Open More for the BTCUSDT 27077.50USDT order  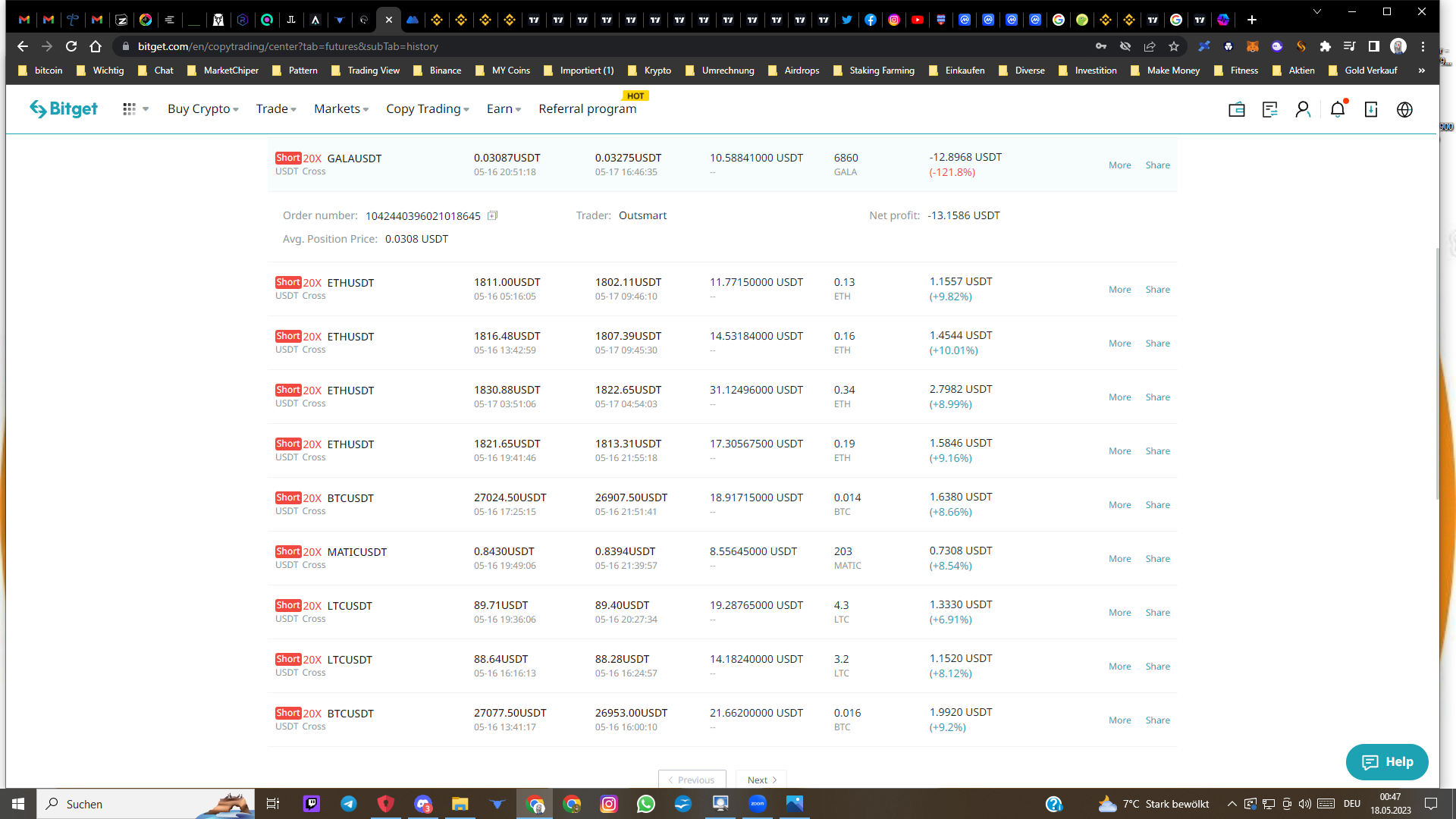click(x=1119, y=720)
